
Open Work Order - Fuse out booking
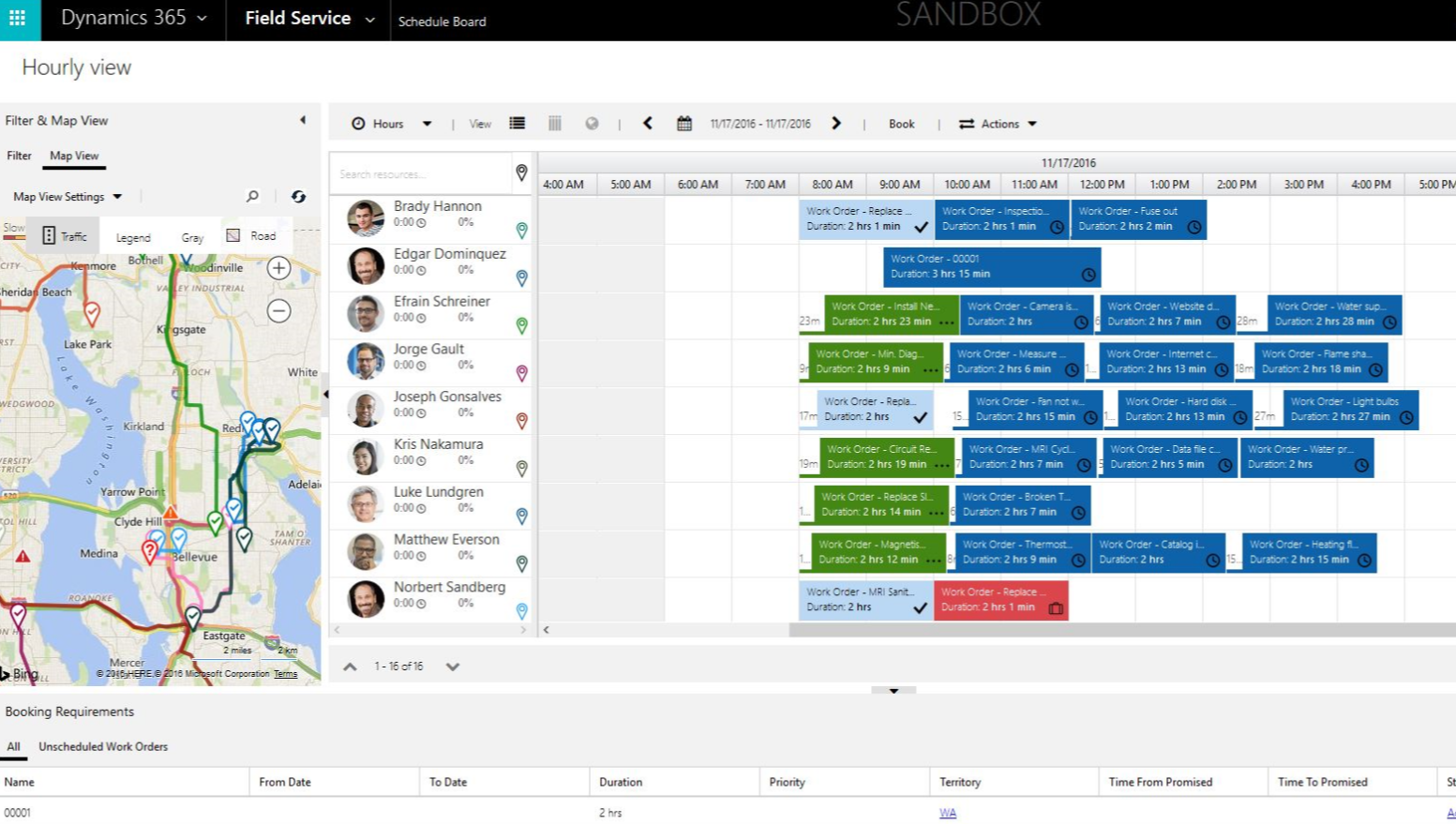(1139, 218)
